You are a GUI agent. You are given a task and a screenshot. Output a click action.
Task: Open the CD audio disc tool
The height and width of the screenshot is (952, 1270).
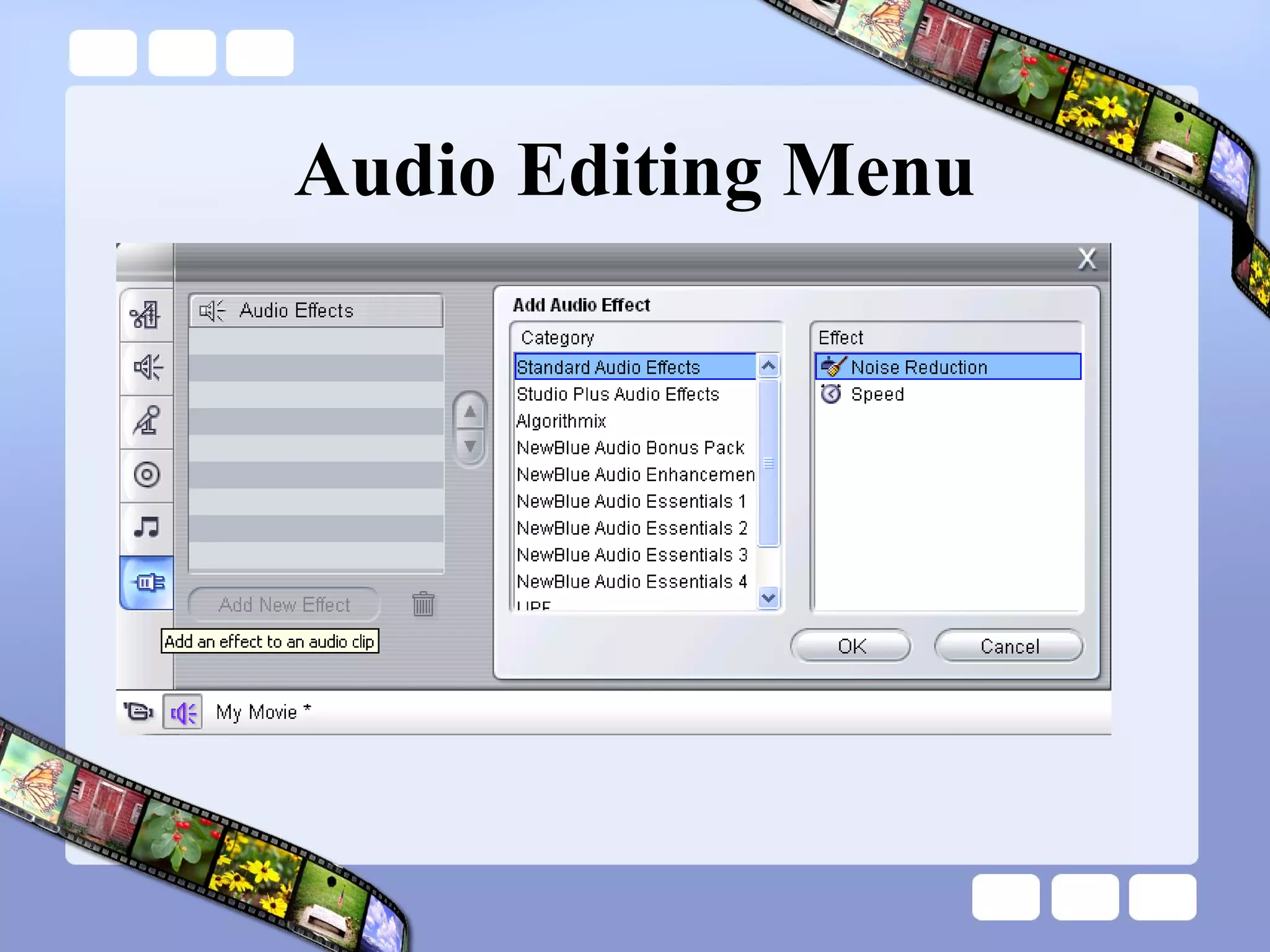click(146, 475)
